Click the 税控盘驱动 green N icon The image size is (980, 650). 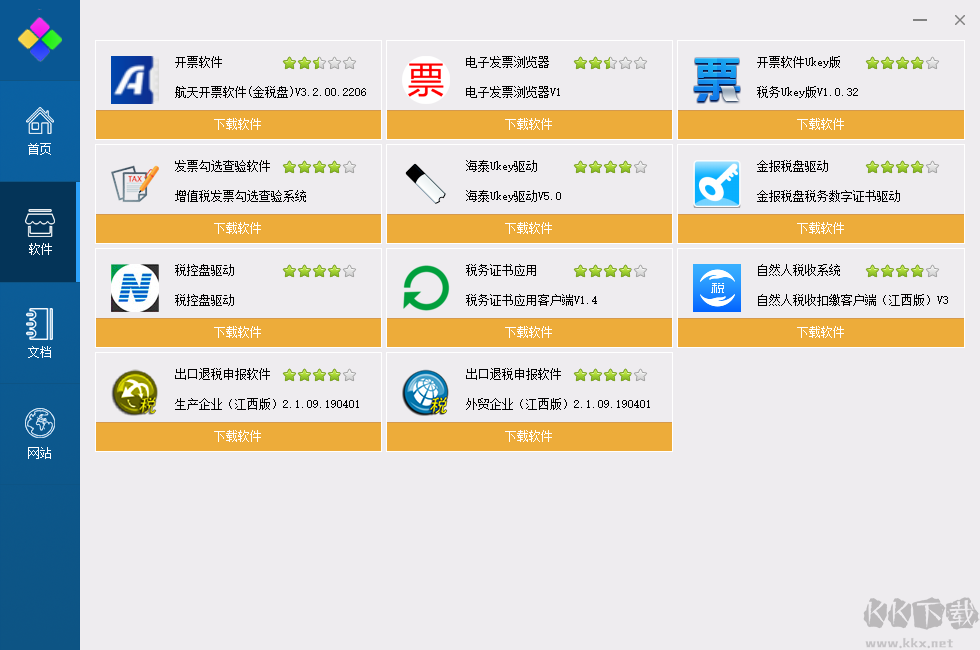[x=133, y=287]
